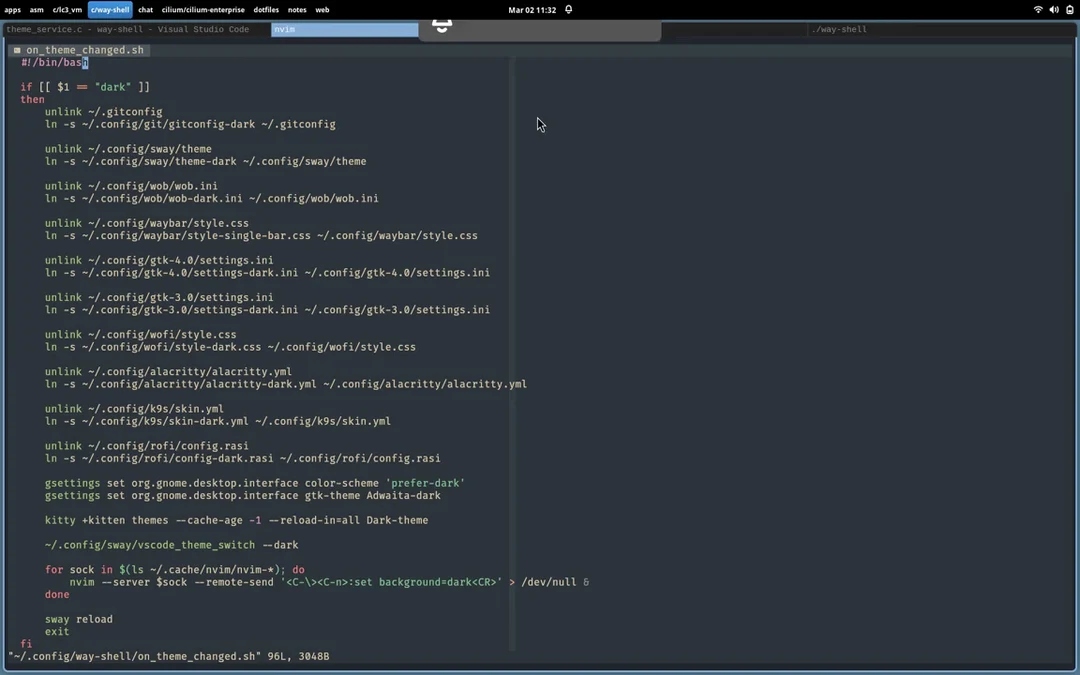Open the asm workspace
The width and height of the screenshot is (1080, 675).
point(37,10)
